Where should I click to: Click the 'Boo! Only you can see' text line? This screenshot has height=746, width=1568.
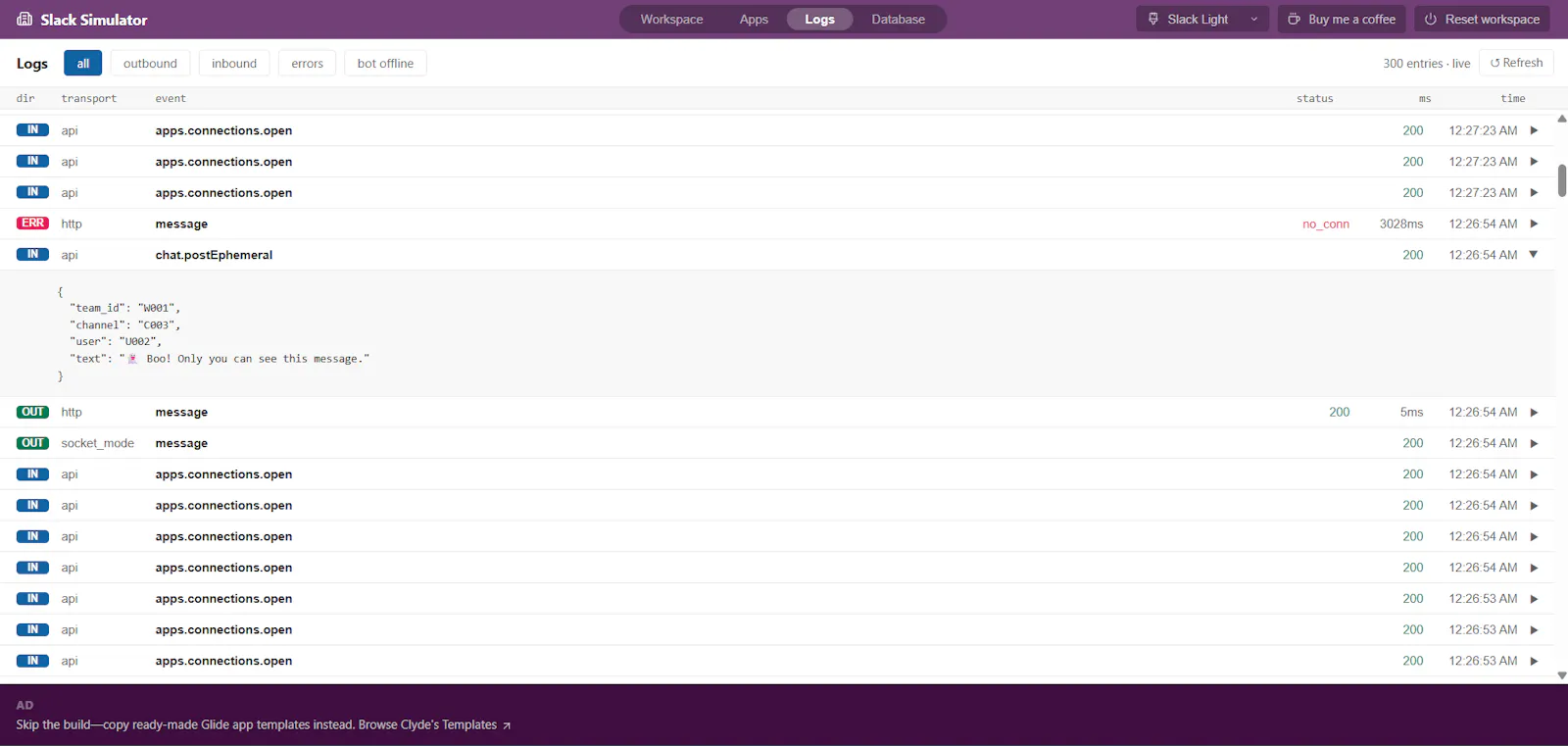220,359
